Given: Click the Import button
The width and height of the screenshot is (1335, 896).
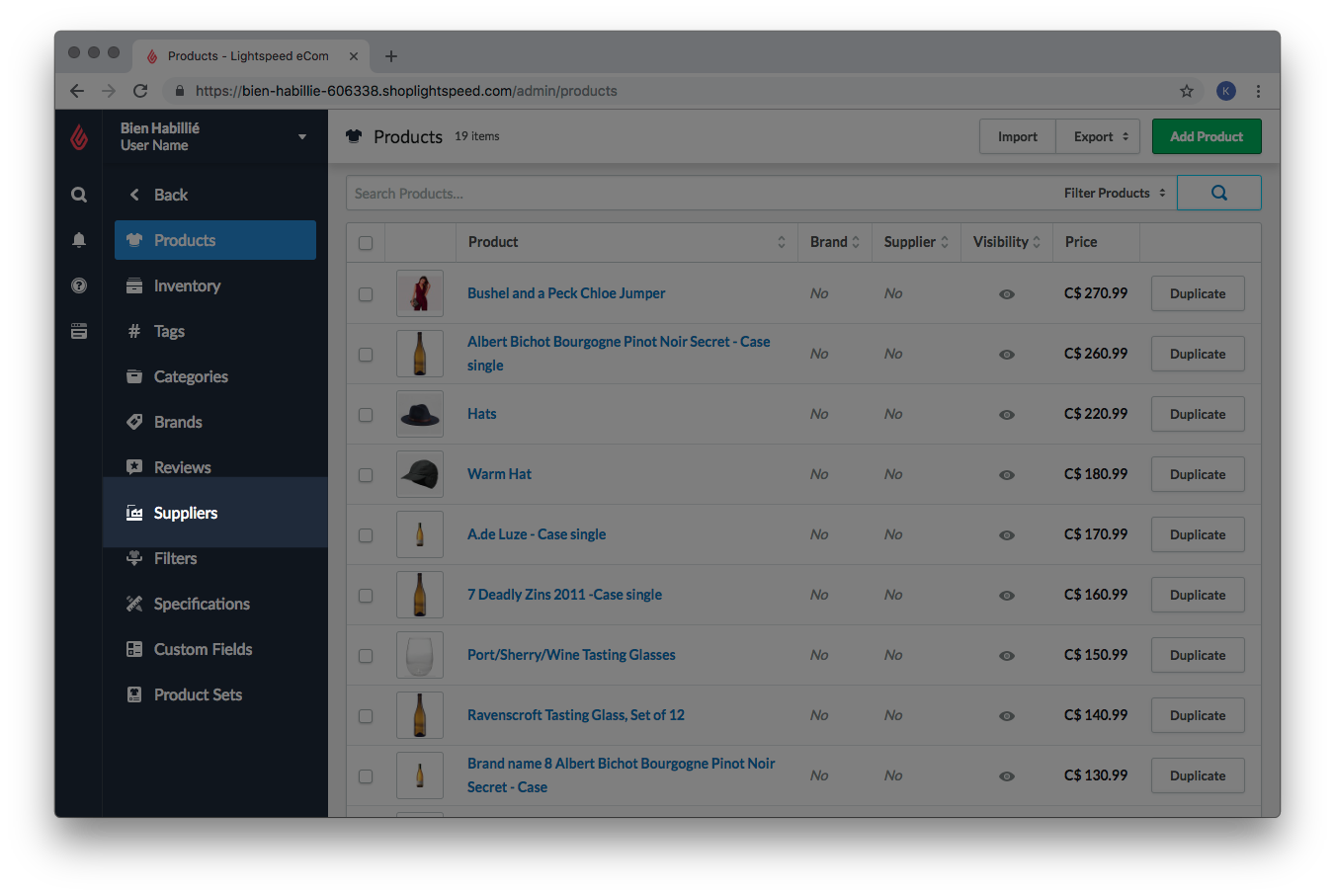Looking at the screenshot, I should click(1018, 136).
